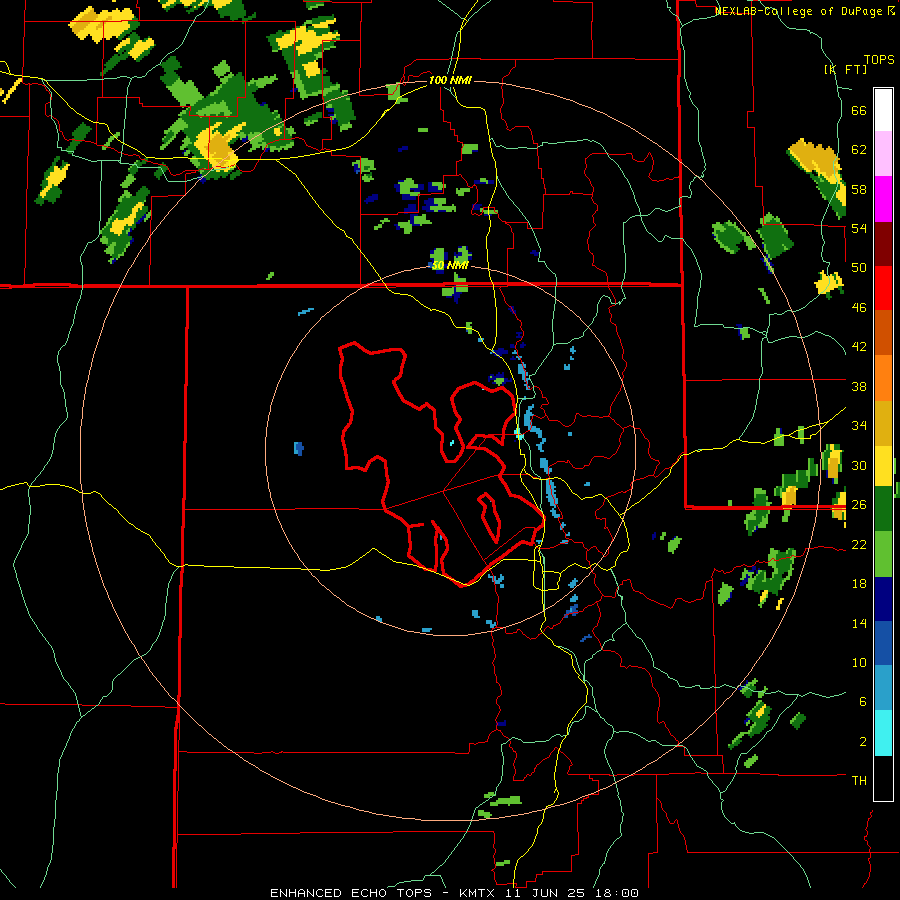This screenshot has width=900, height=900.
Task: Click the 'TOPS' legend title
Action: [x=879, y=60]
